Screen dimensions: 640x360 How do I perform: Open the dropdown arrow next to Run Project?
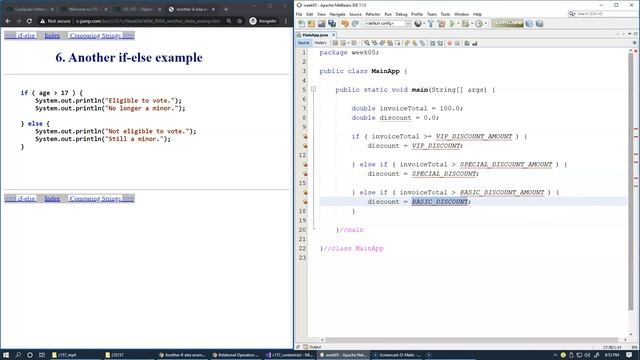coord(458,24)
